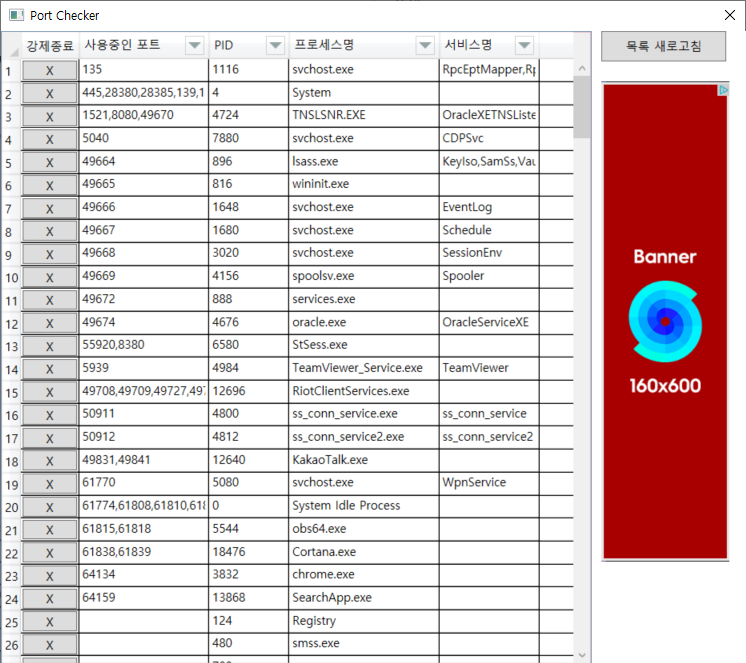Click the 강제종료 column header

point(50,46)
